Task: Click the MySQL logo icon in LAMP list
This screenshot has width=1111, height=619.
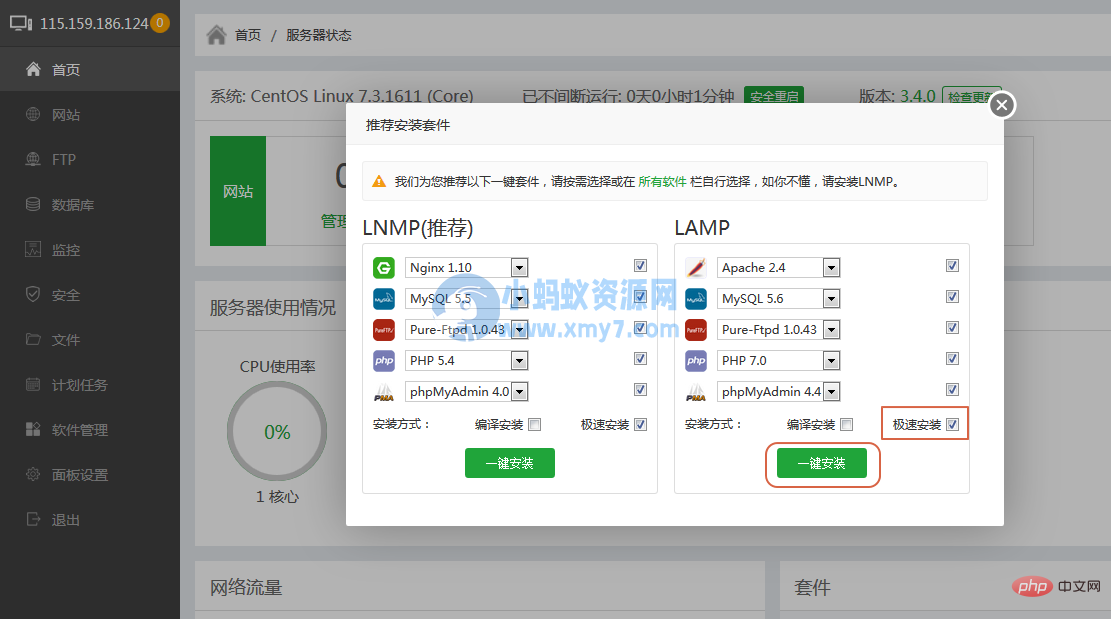Action: click(696, 299)
